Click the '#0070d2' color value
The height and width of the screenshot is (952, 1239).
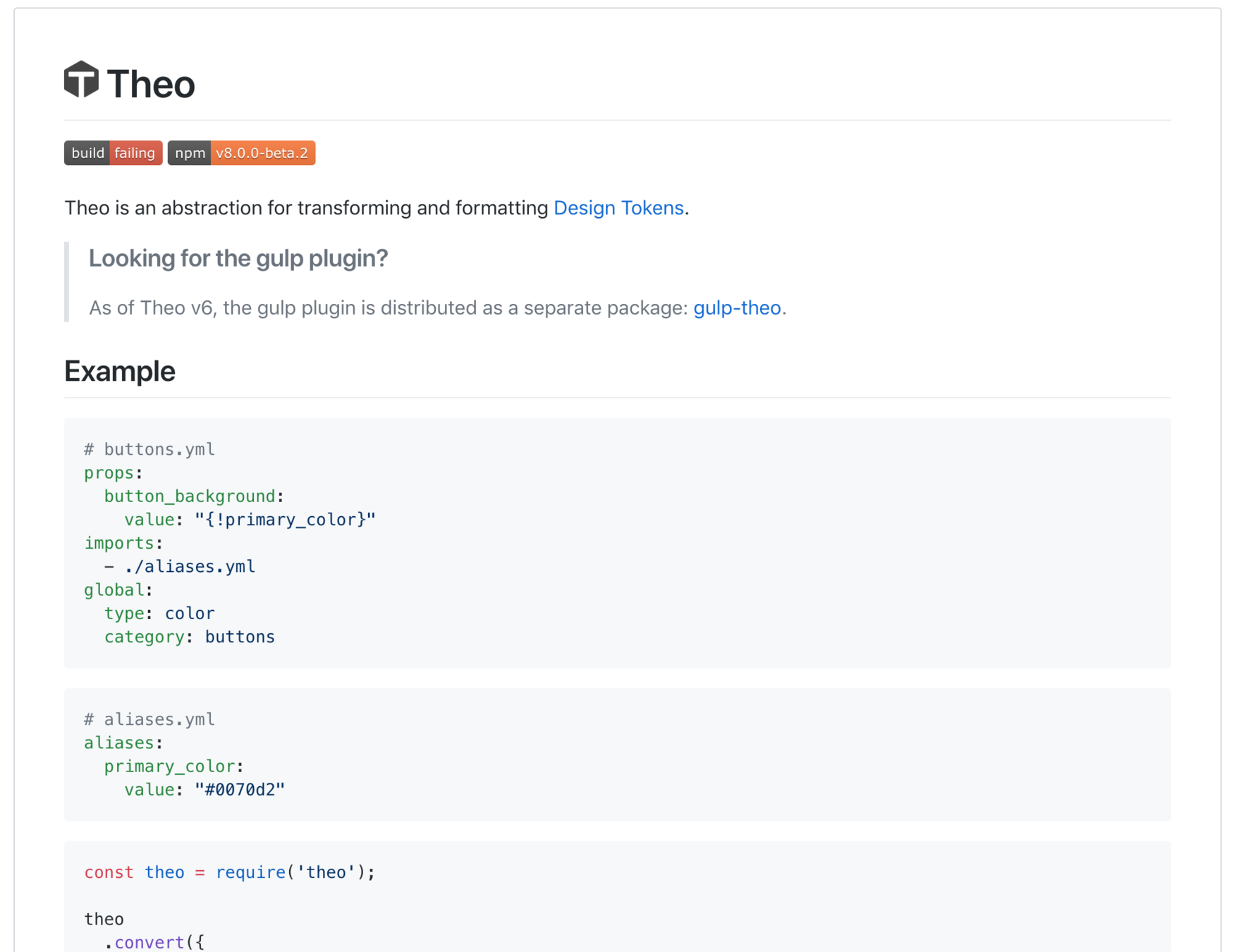[x=240, y=790]
